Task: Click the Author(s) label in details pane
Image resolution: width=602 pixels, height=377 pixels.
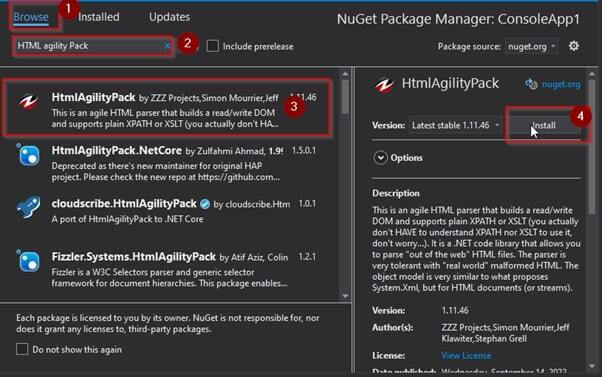Action: coord(392,327)
